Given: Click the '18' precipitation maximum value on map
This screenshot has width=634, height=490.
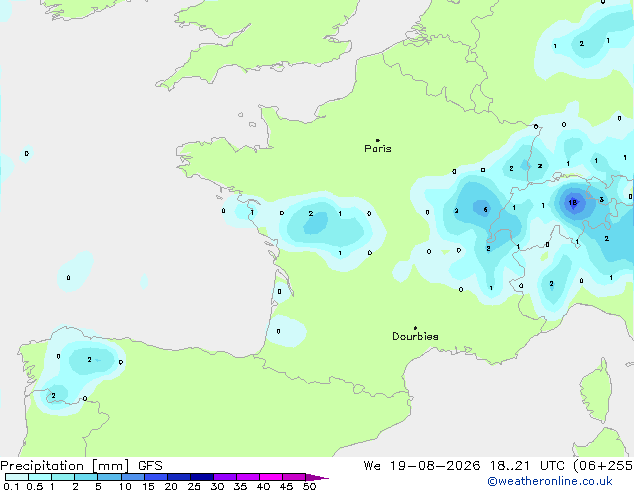Looking at the screenshot, I should click(573, 203).
